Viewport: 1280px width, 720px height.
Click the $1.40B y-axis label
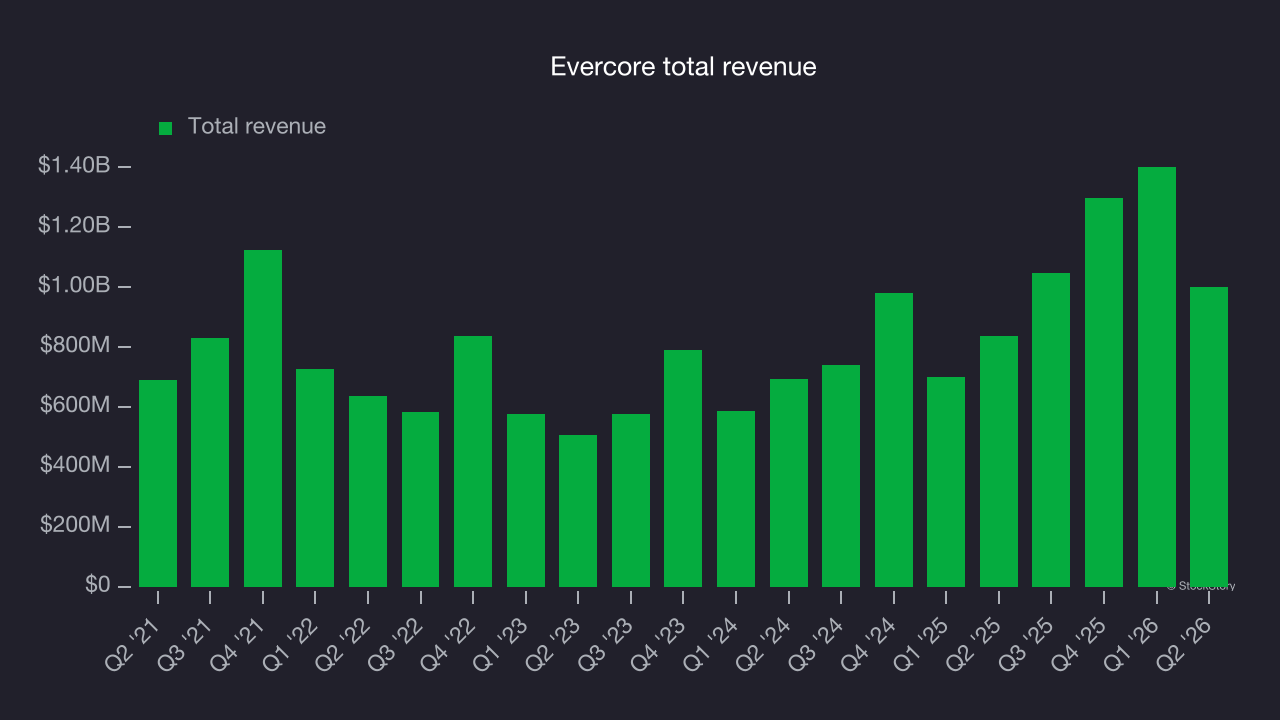point(74,166)
